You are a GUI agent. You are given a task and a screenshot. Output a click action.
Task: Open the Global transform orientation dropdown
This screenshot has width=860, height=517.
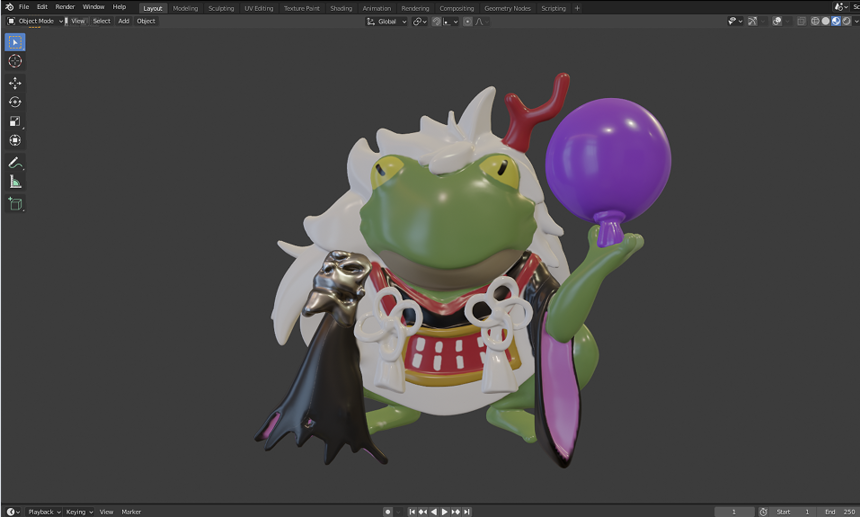tap(386, 21)
